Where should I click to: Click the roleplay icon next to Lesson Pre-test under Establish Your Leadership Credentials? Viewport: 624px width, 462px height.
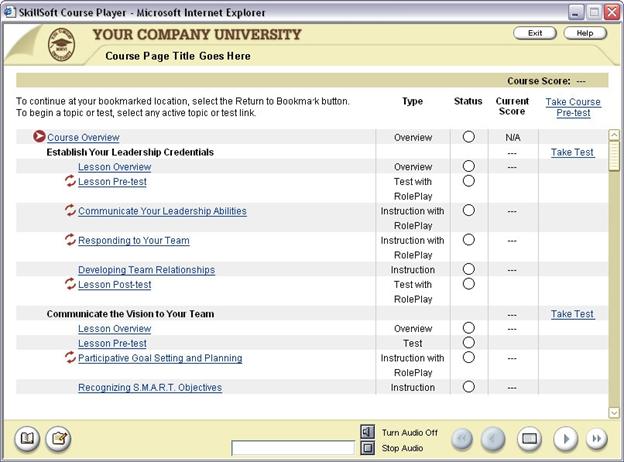pyautogui.click(x=70, y=181)
